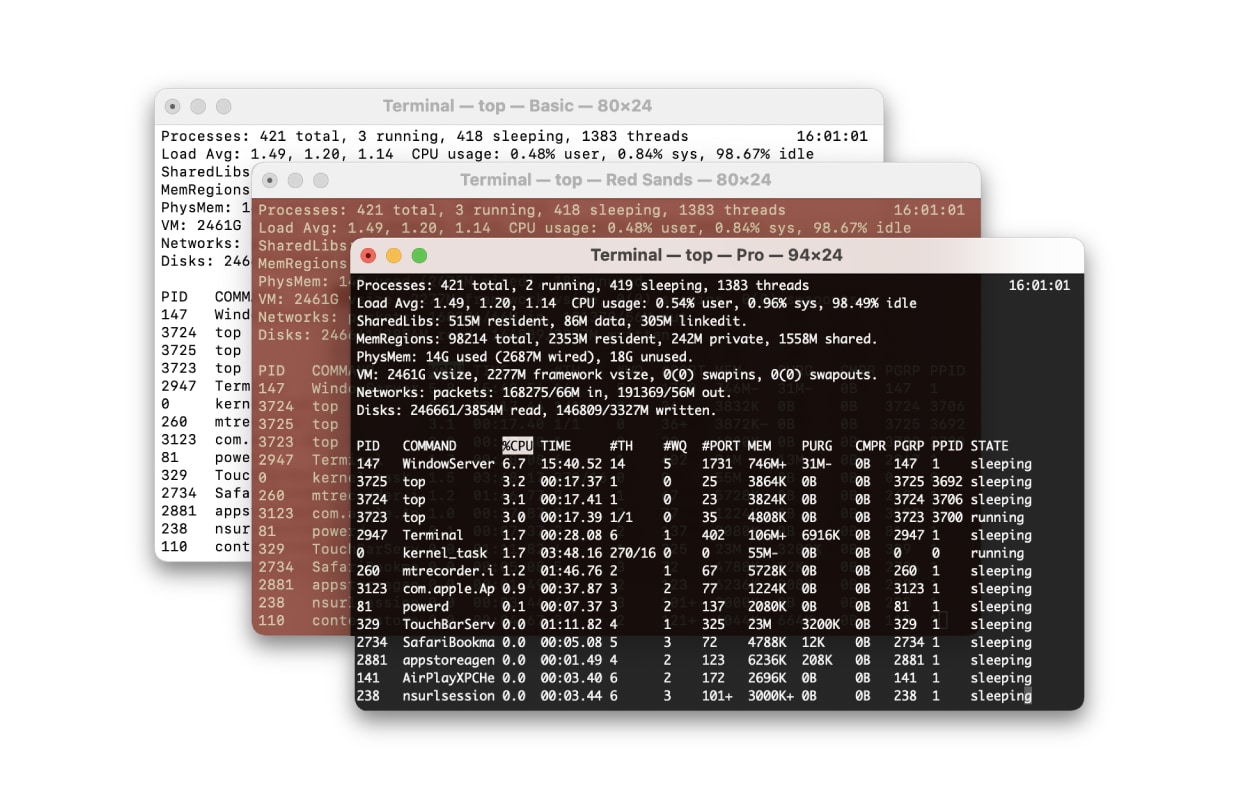This screenshot has height=800, width=1240.
Task: Click the TIME column header in Pro window
Action: [x=555, y=446]
